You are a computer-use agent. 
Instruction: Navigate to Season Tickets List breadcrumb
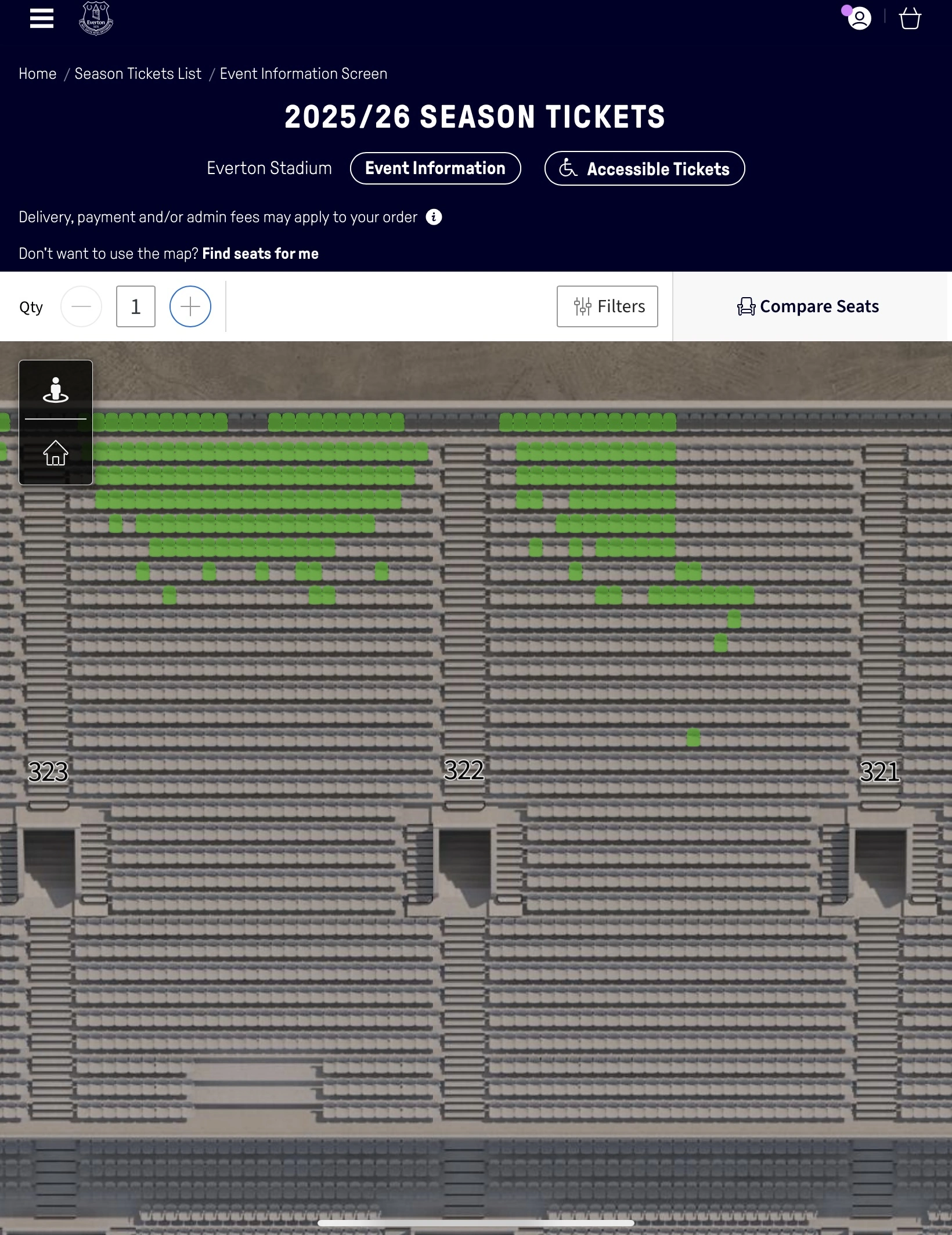coord(138,74)
